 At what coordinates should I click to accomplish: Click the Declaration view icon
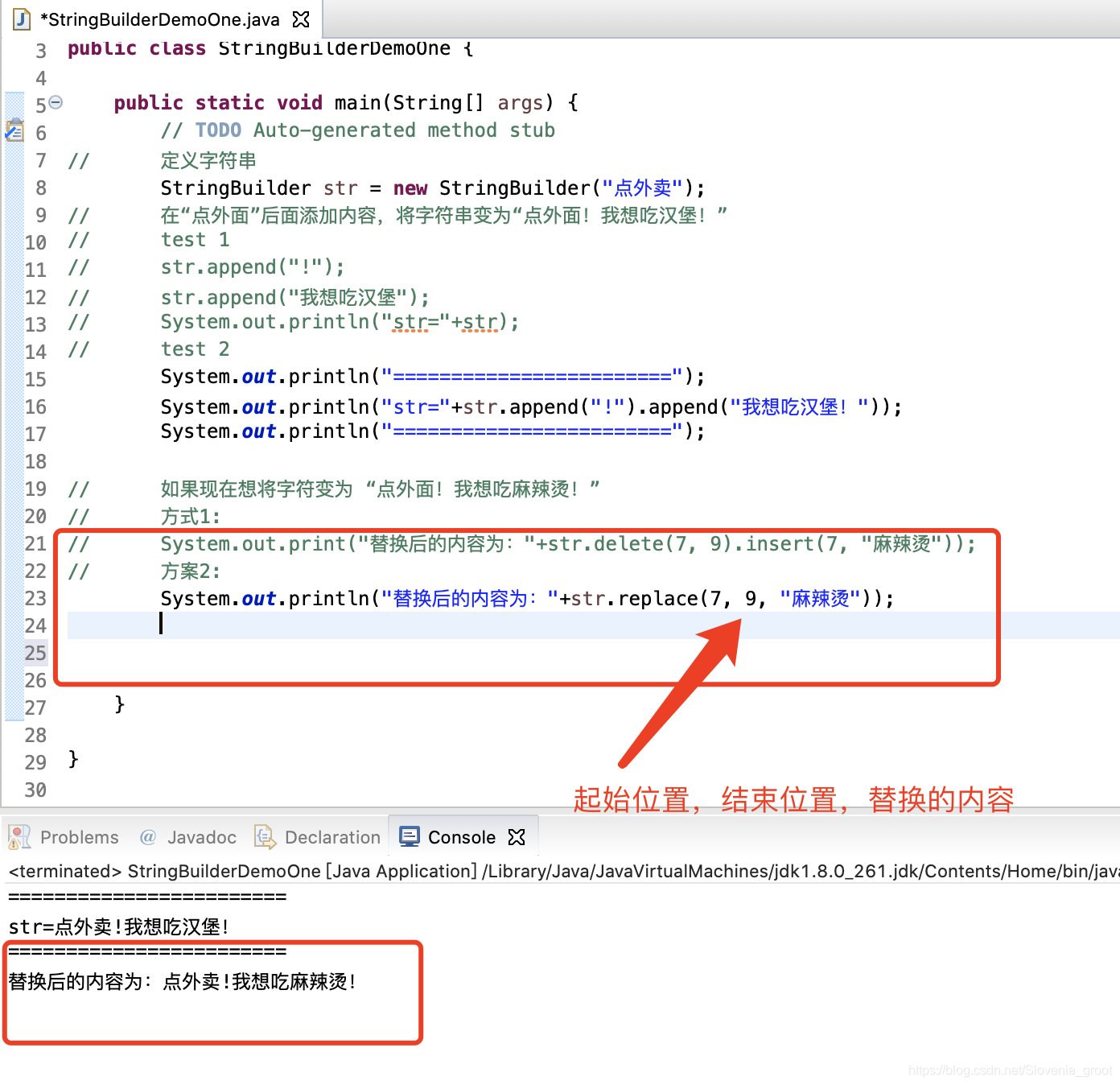coord(265,837)
